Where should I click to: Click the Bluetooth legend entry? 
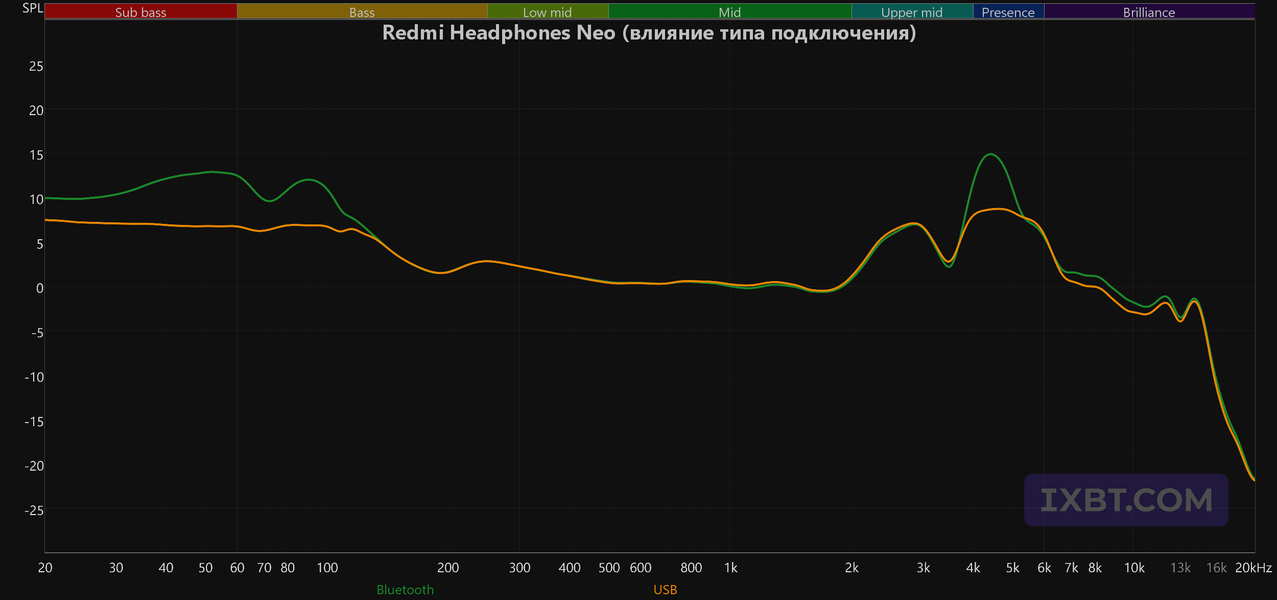(405, 590)
